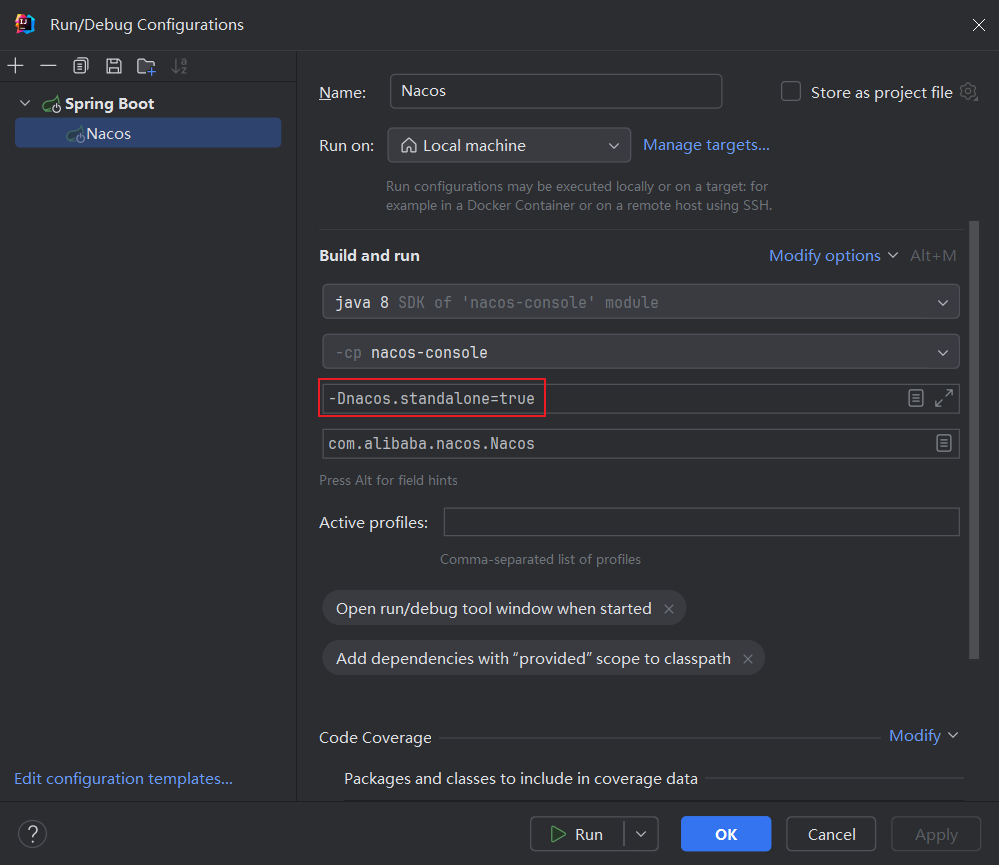Click the Name input field
Image resolution: width=999 pixels, height=865 pixels.
coord(556,91)
